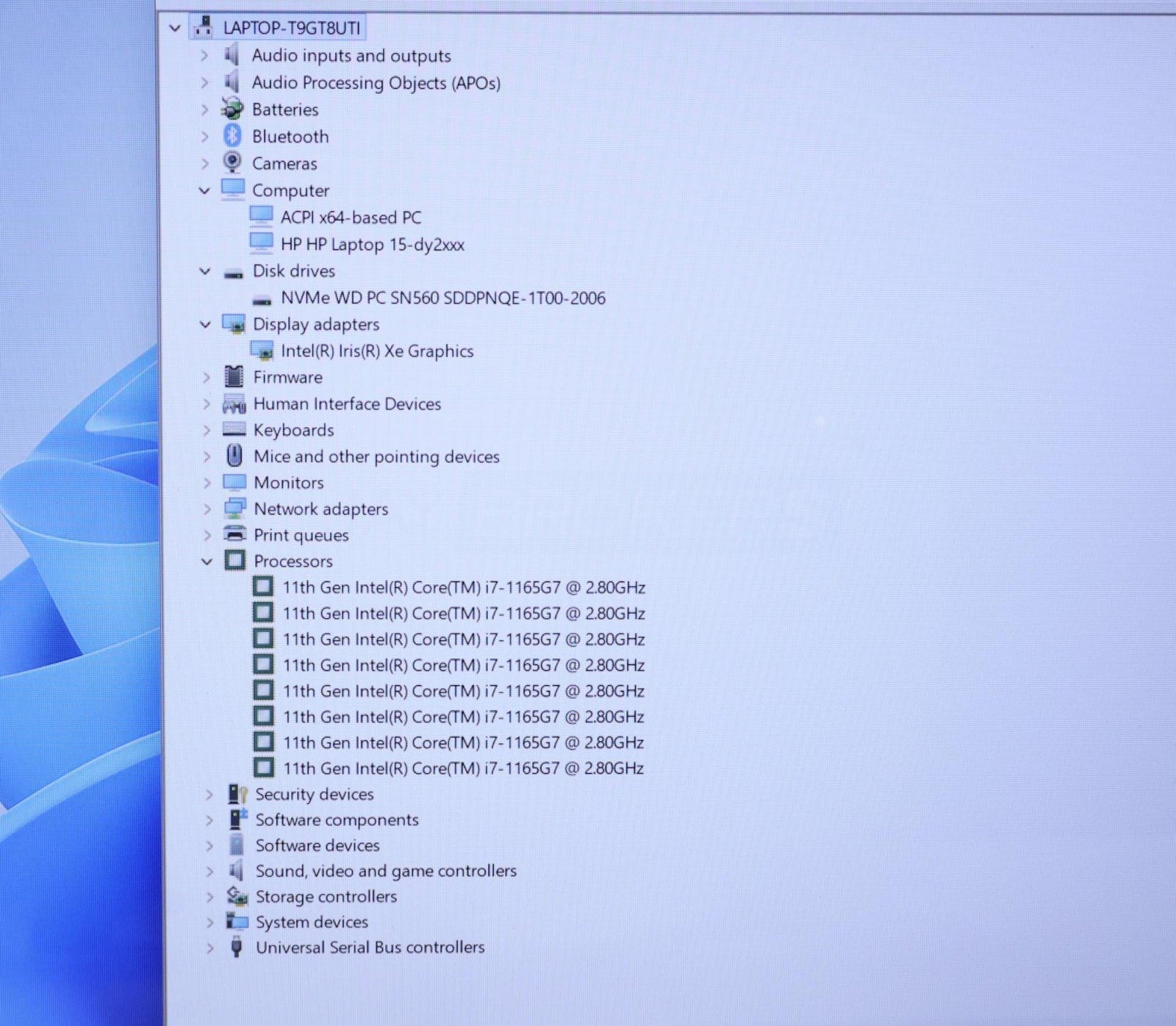Expand the System devices category arrow
Screen dimensions: 1176x1026
point(209,922)
